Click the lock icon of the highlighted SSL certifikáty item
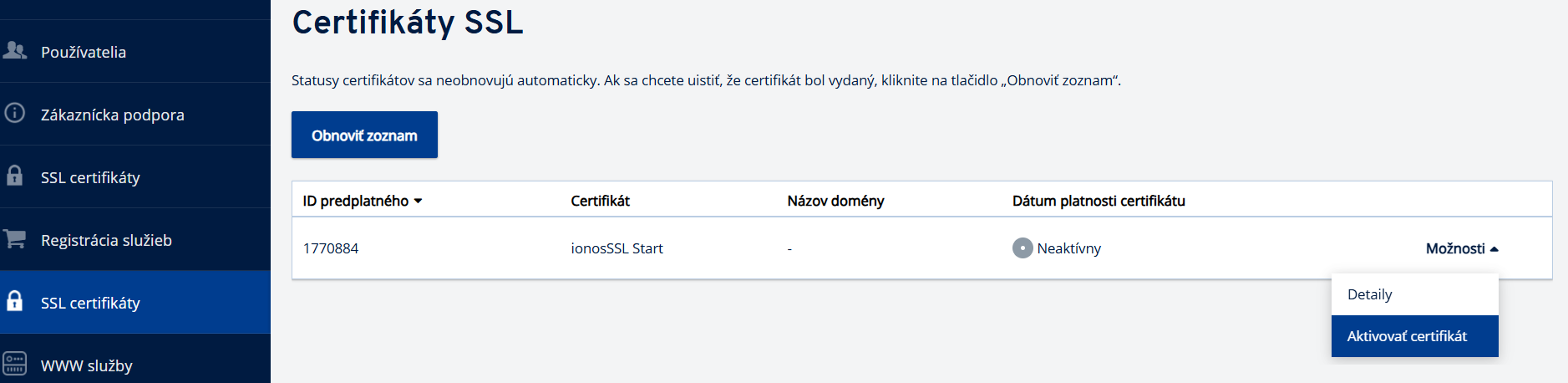This screenshot has width=1568, height=383. coord(15,301)
